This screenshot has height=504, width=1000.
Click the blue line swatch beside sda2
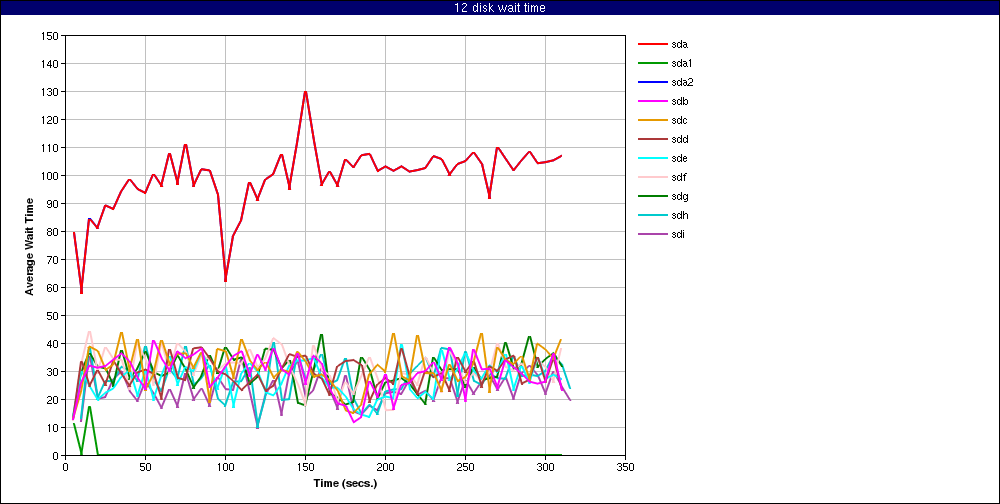(x=651, y=82)
